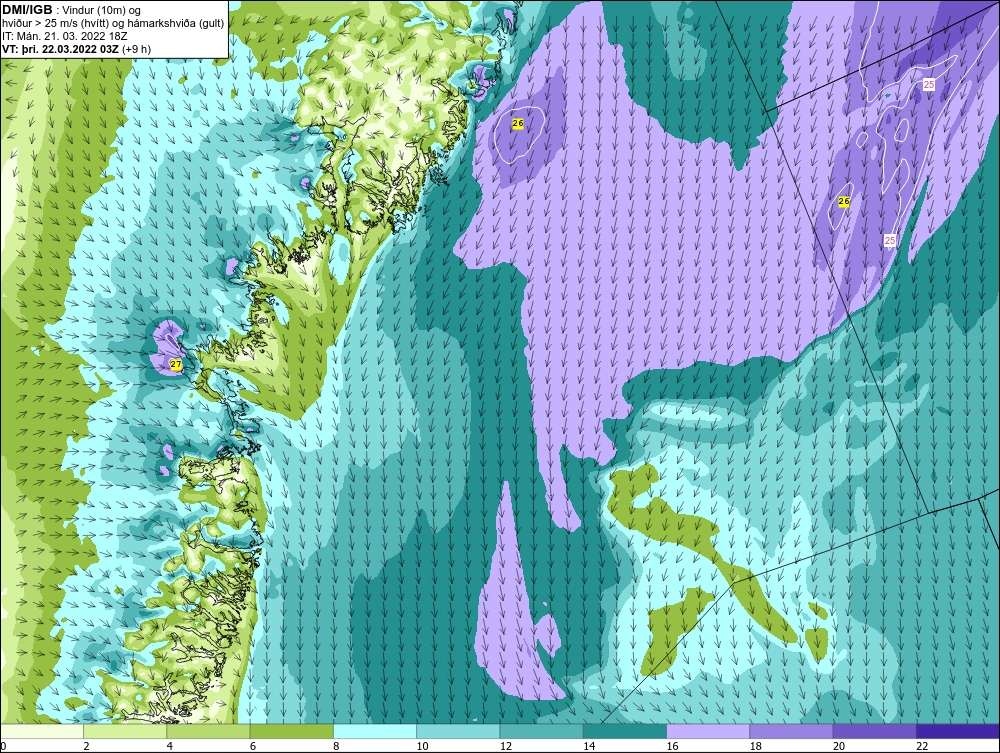The width and height of the screenshot is (1000, 753).
Task: Select the 18-20 m/s medium purple swatch
Action: point(791,731)
